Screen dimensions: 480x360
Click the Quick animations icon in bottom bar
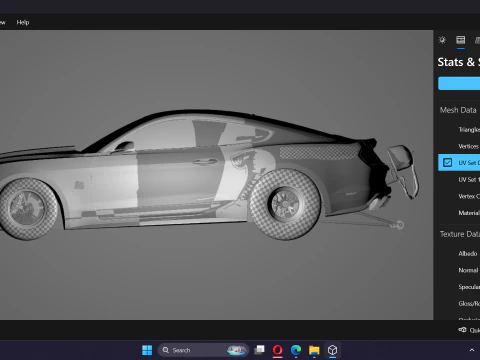point(462,330)
